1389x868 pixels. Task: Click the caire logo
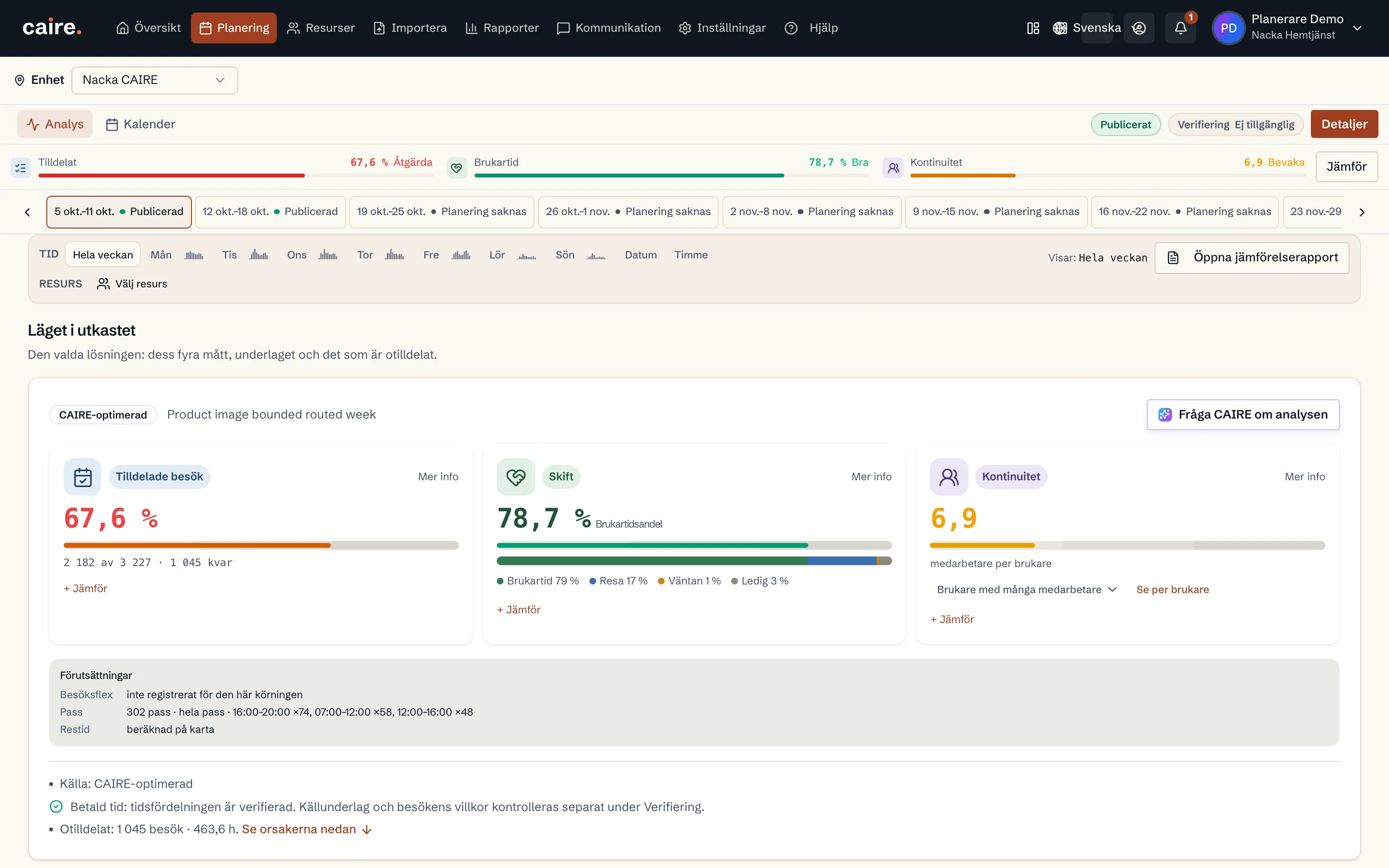[52, 27]
